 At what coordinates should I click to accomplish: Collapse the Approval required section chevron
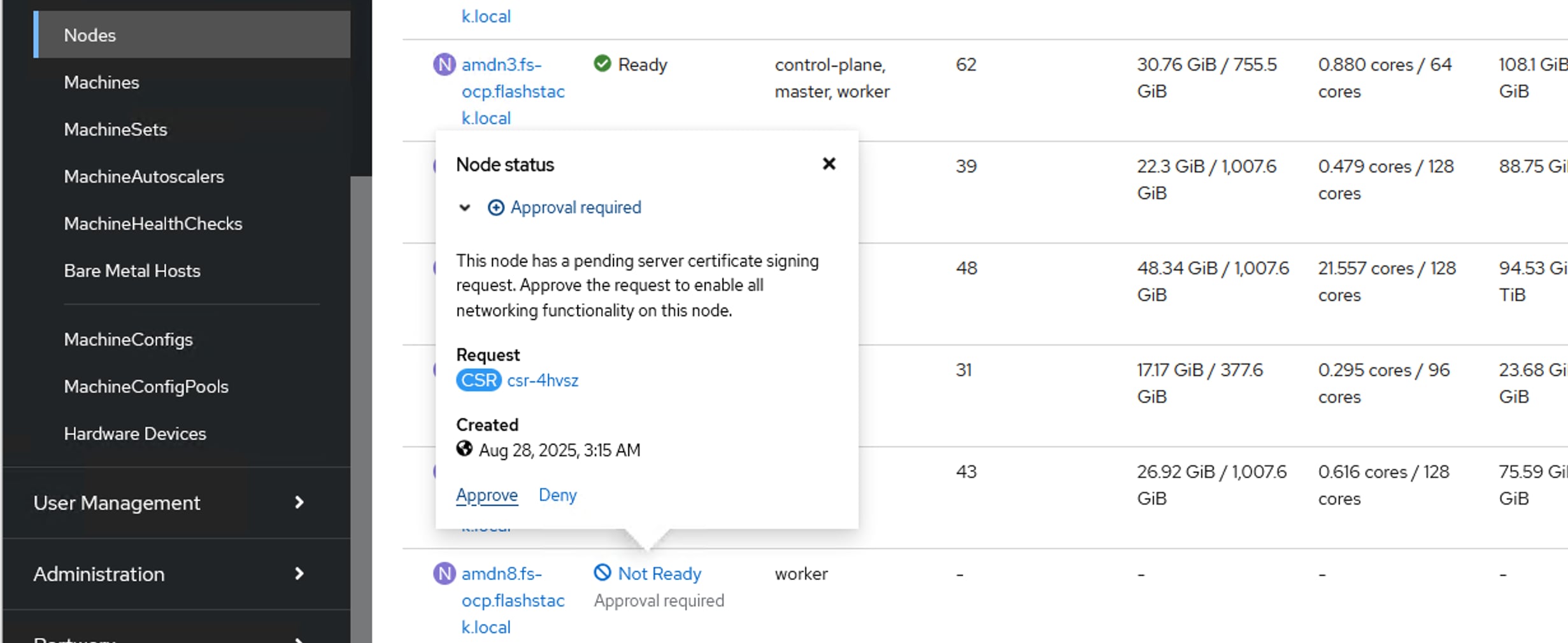pyautogui.click(x=465, y=208)
